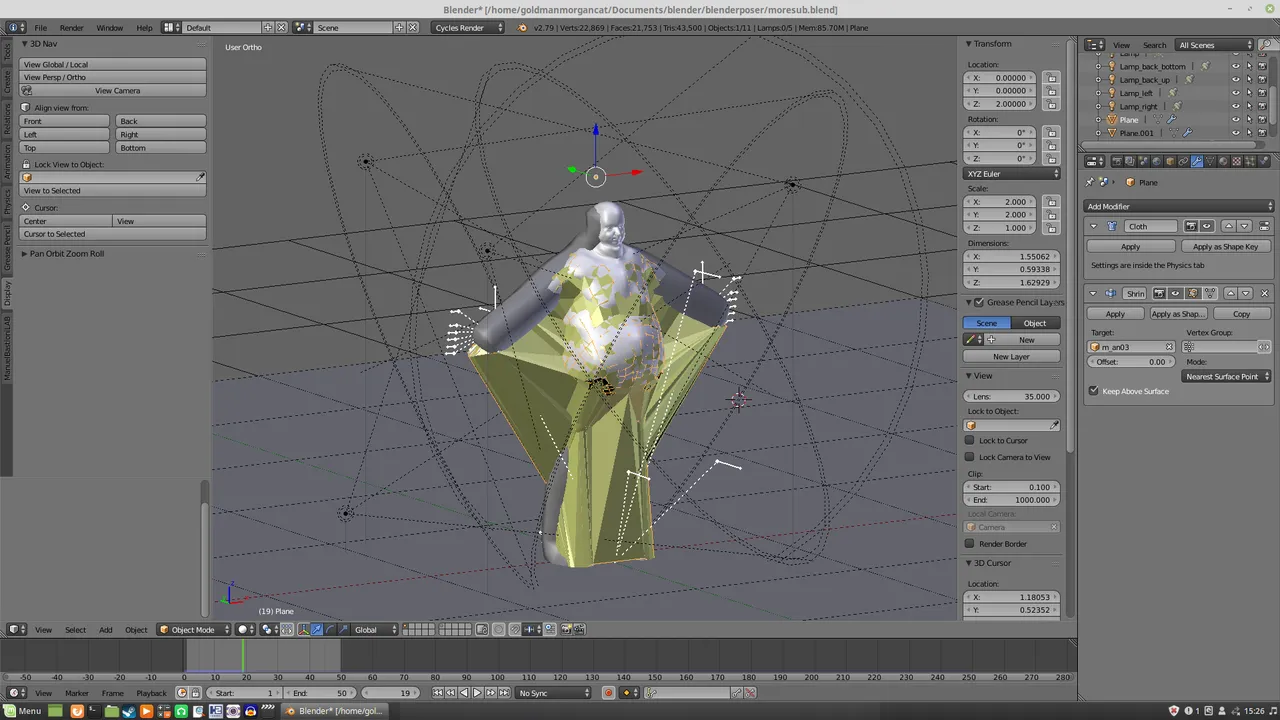Toggle viewport eye icon on Cloth modifier
This screenshot has width=1280, height=720.
[1207, 226]
